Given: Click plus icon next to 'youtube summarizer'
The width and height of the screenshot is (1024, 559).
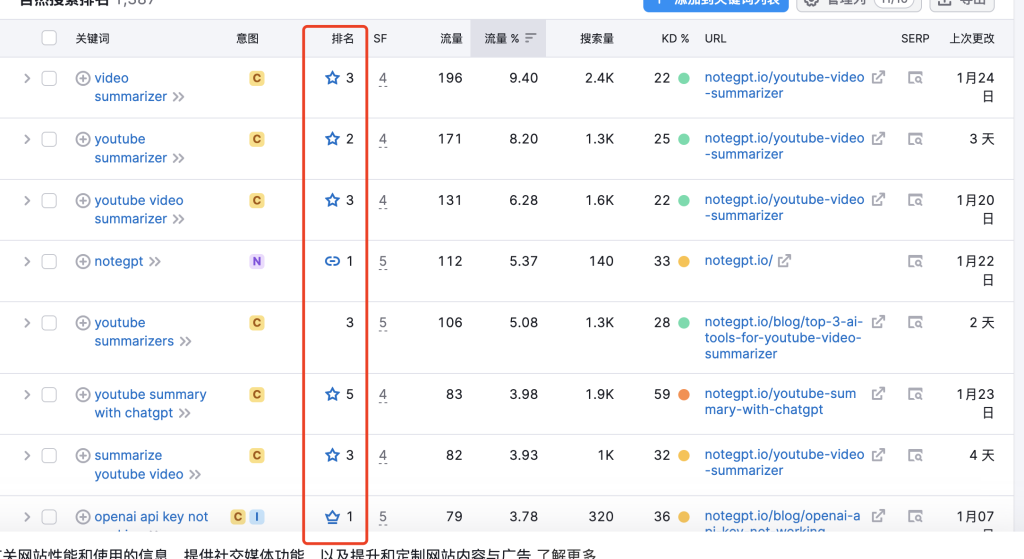Looking at the screenshot, I should pyautogui.click(x=83, y=139).
